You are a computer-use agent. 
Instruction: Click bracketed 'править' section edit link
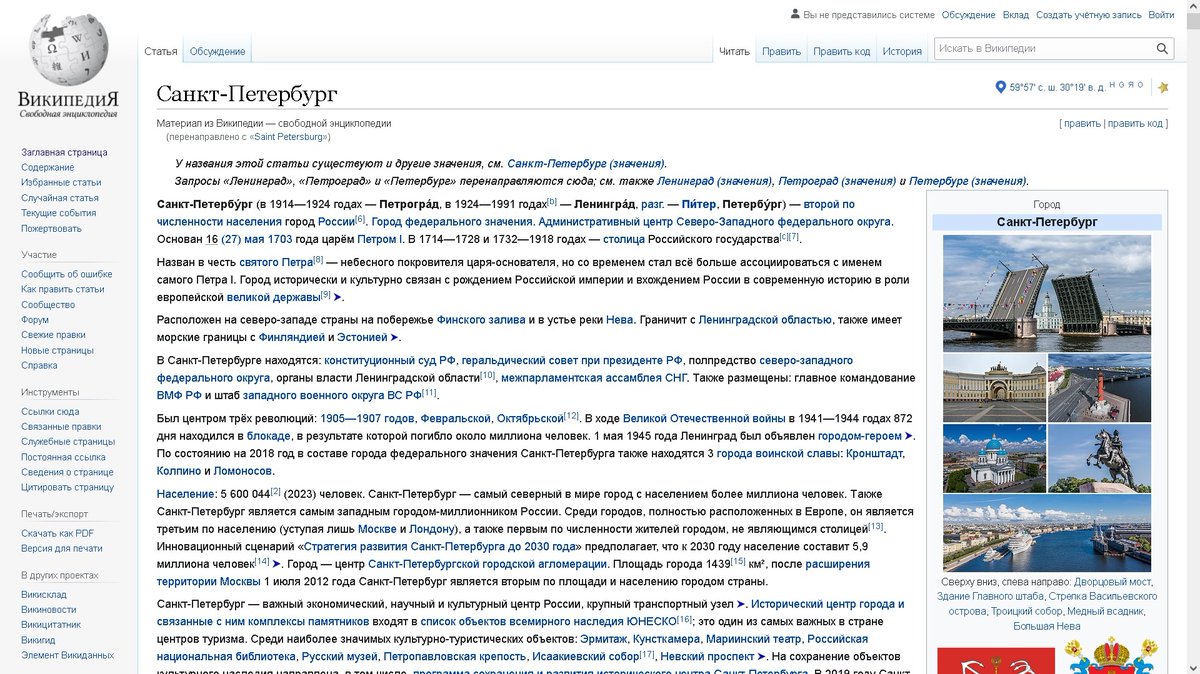coord(1082,123)
